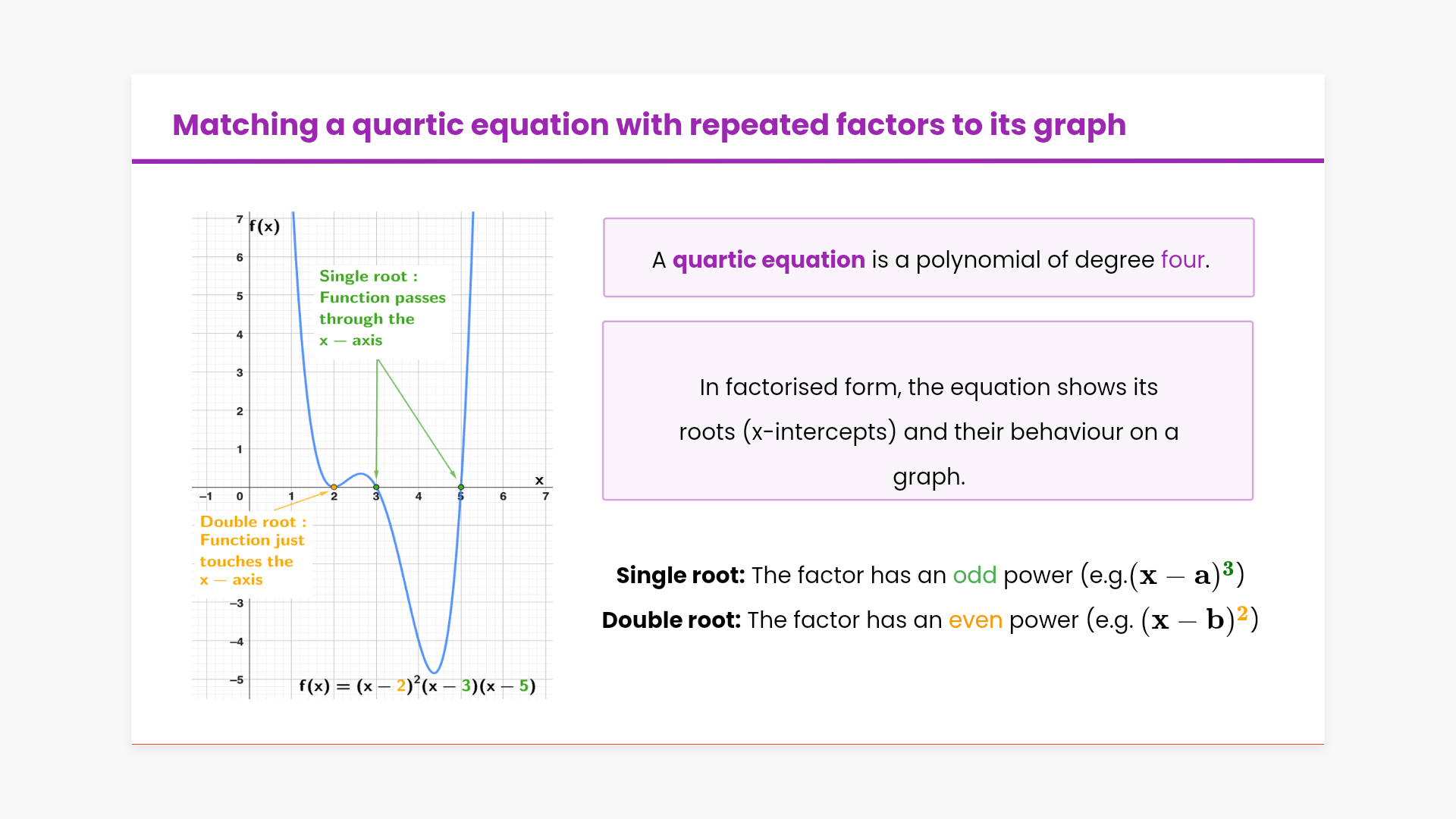Click the purple line under the title
1456x819 pixels.
[x=728, y=161]
